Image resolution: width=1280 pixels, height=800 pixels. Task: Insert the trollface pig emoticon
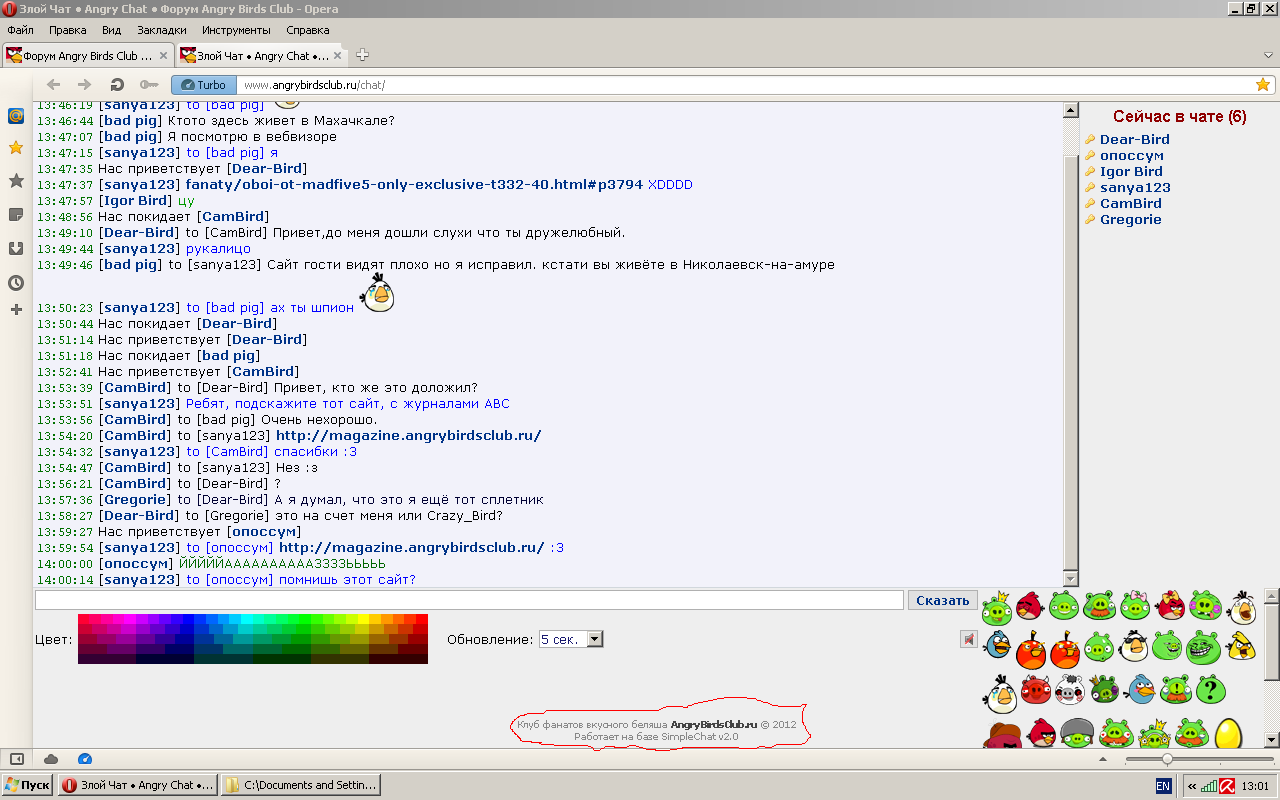point(1203,648)
